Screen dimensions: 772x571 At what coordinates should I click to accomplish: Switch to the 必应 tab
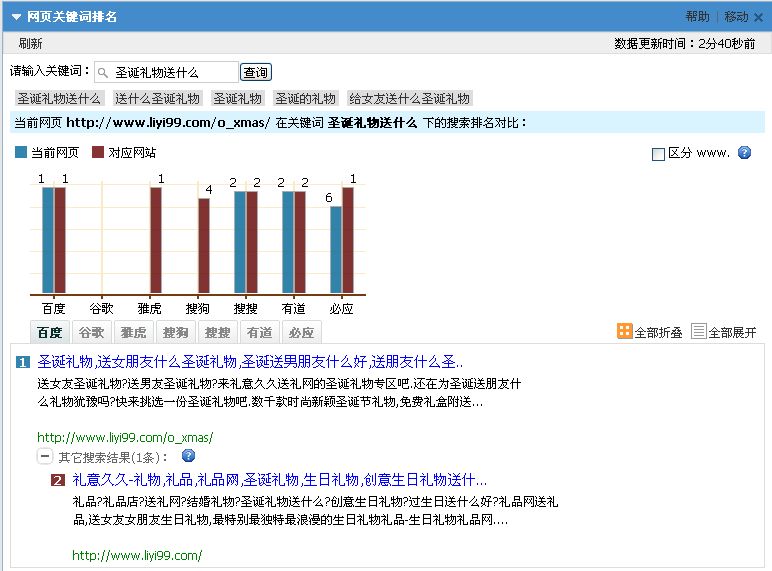click(x=301, y=332)
